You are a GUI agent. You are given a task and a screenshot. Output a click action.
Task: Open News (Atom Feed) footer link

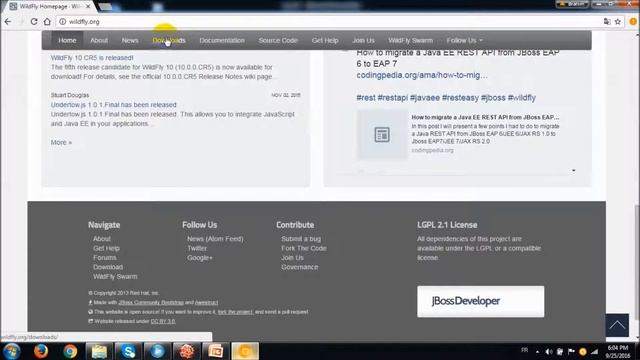pos(215,239)
